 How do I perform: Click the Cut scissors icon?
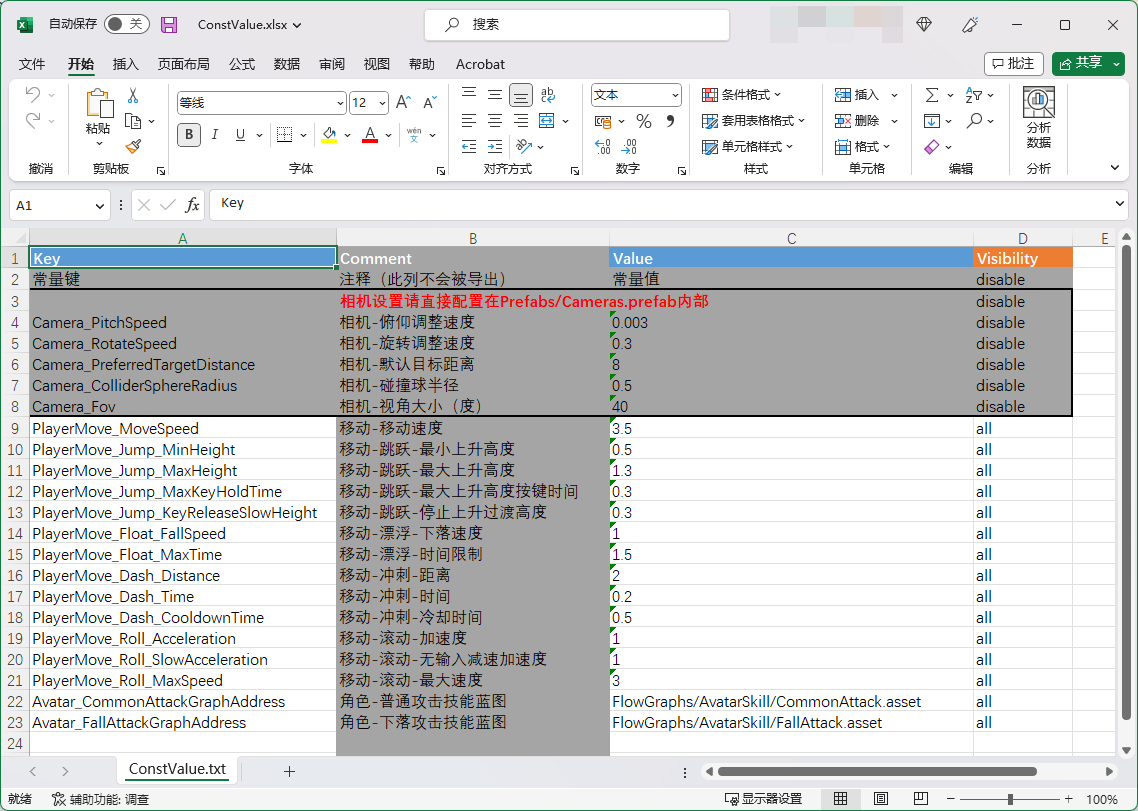pyautogui.click(x=133, y=95)
